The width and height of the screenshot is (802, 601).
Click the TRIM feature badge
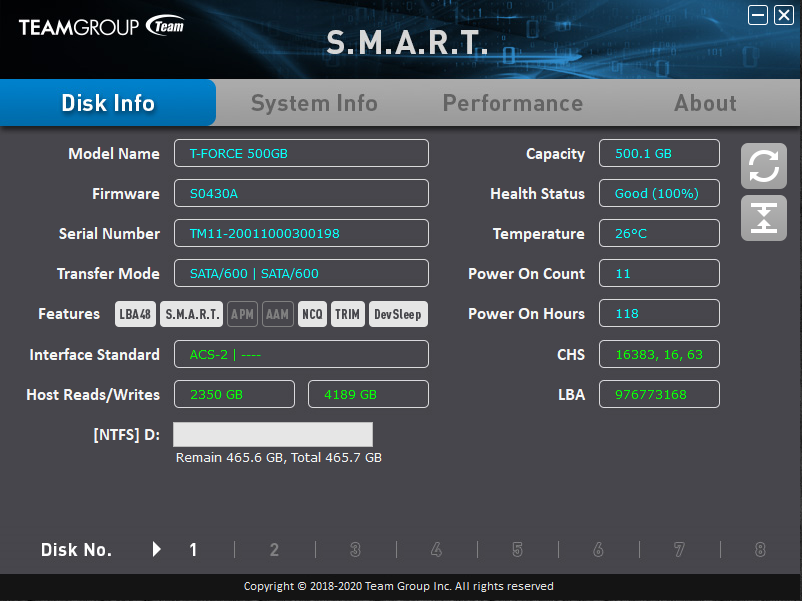(x=347, y=314)
